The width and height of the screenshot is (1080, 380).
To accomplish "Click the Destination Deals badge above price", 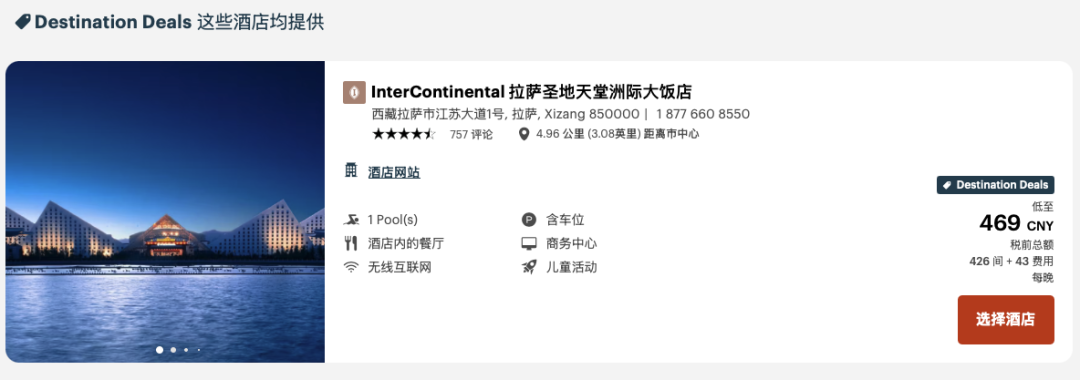I will tap(995, 185).
